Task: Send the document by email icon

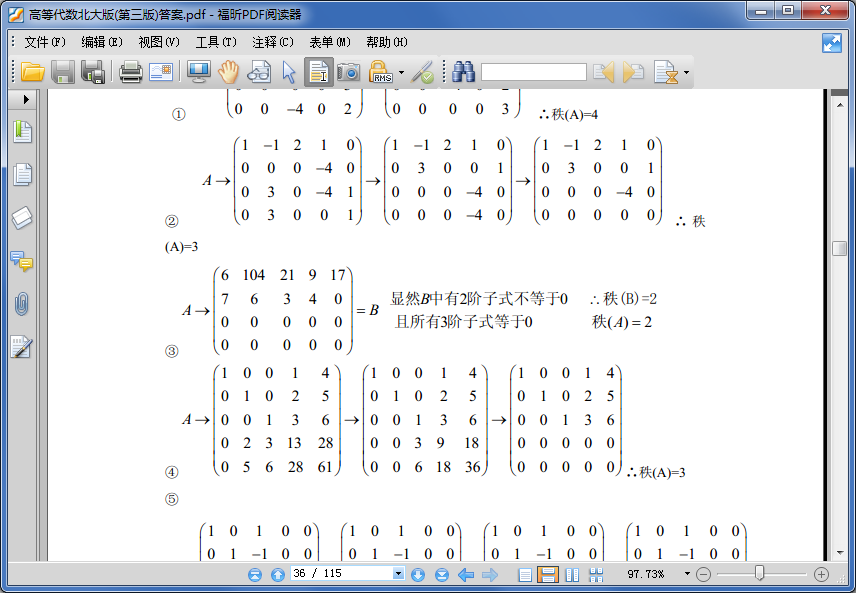Action: point(161,72)
